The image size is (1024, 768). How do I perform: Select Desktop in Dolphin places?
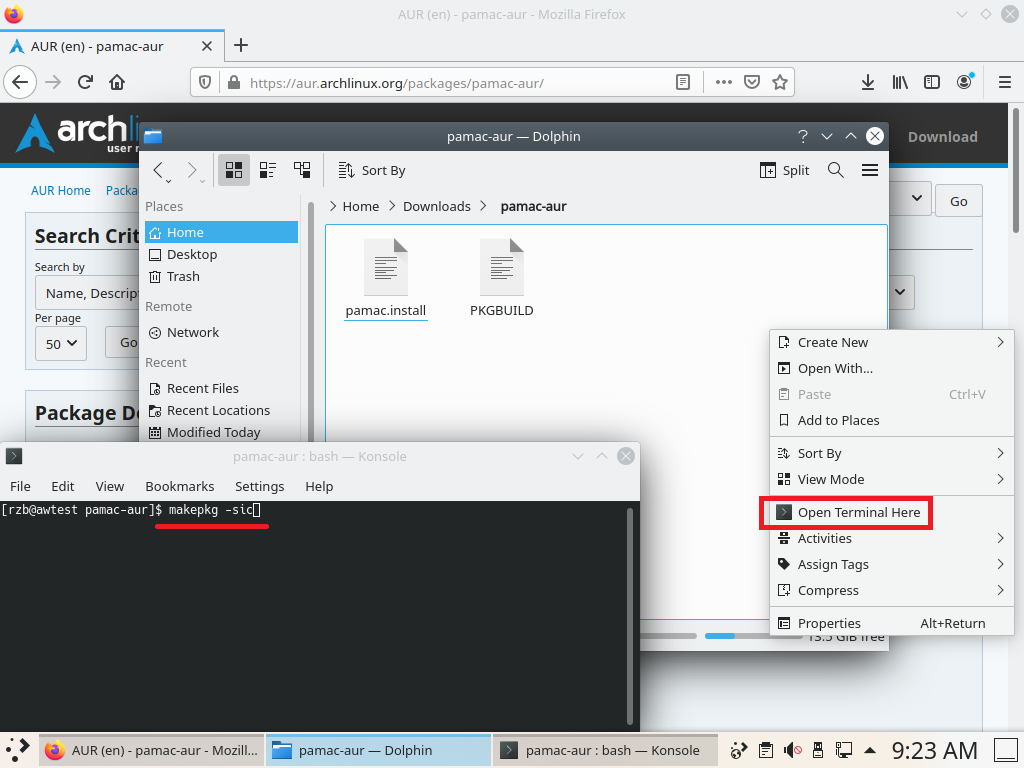click(x=221, y=255)
